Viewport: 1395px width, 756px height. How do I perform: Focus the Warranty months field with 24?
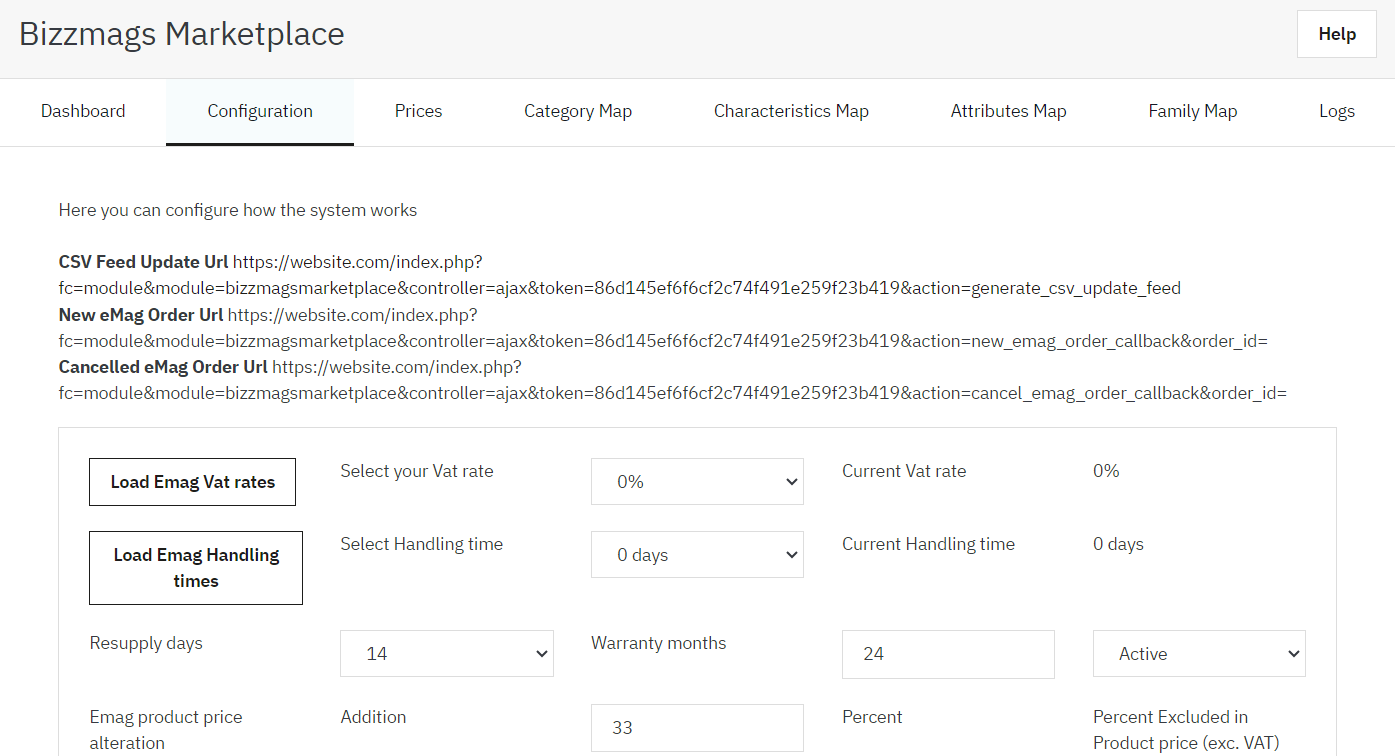(948, 654)
